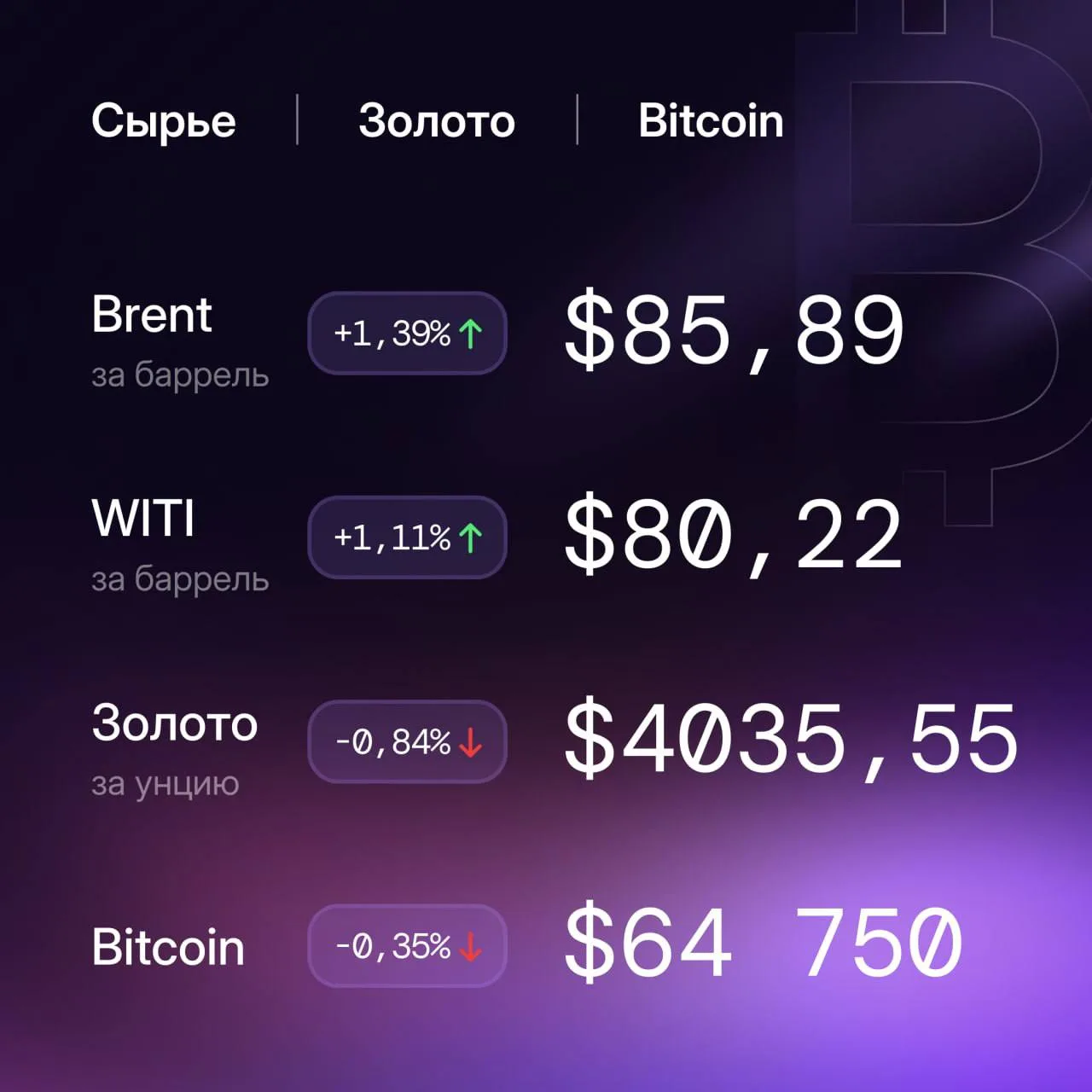Select the Bitcoin price $64 750

click(764, 944)
